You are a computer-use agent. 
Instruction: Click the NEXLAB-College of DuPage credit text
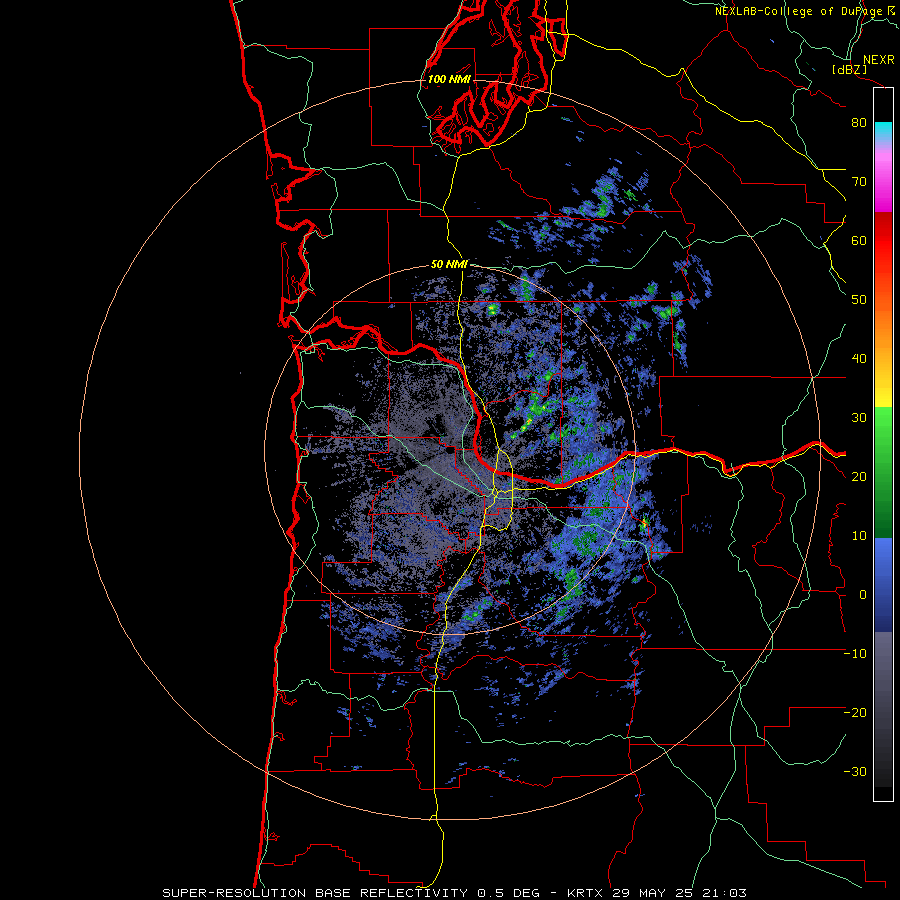tap(801, 11)
